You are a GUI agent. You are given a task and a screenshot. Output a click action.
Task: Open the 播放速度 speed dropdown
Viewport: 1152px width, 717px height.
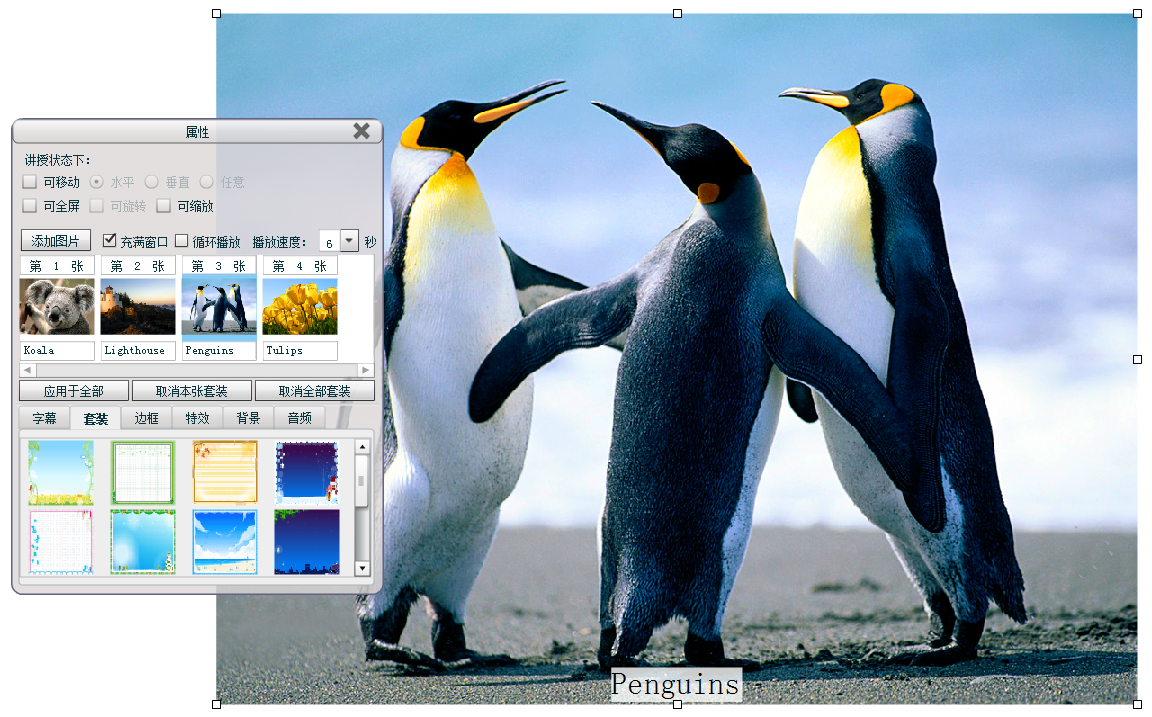click(349, 241)
